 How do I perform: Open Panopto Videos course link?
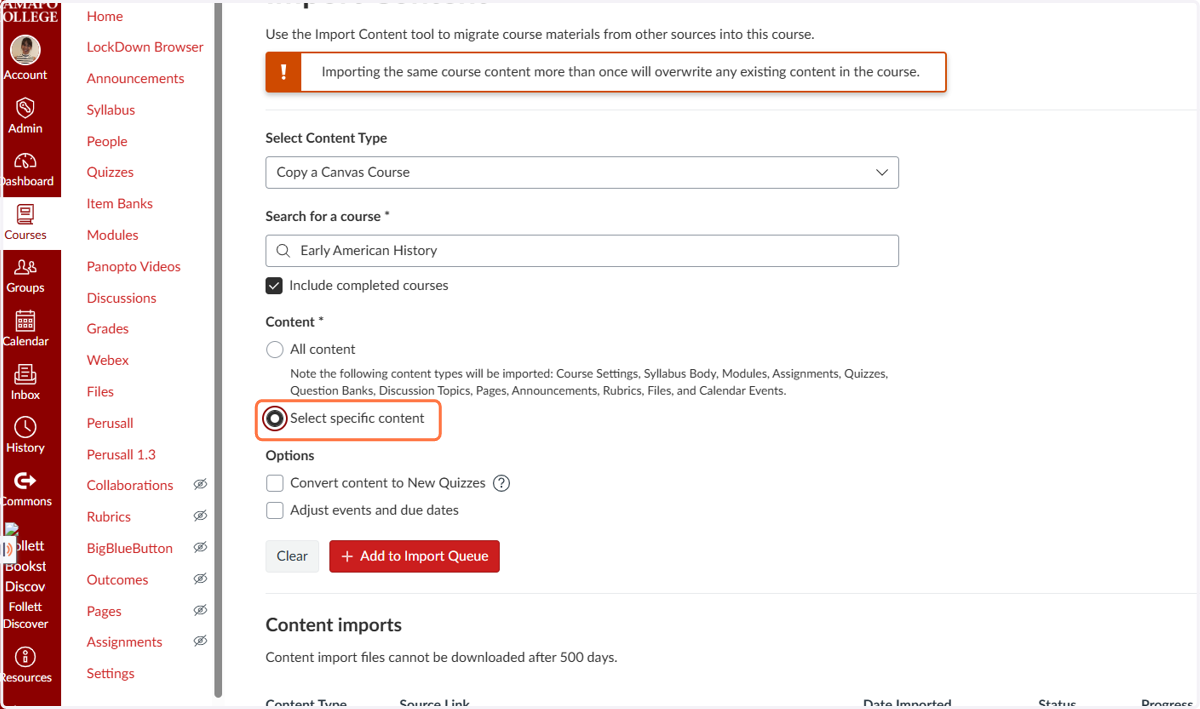point(134,266)
